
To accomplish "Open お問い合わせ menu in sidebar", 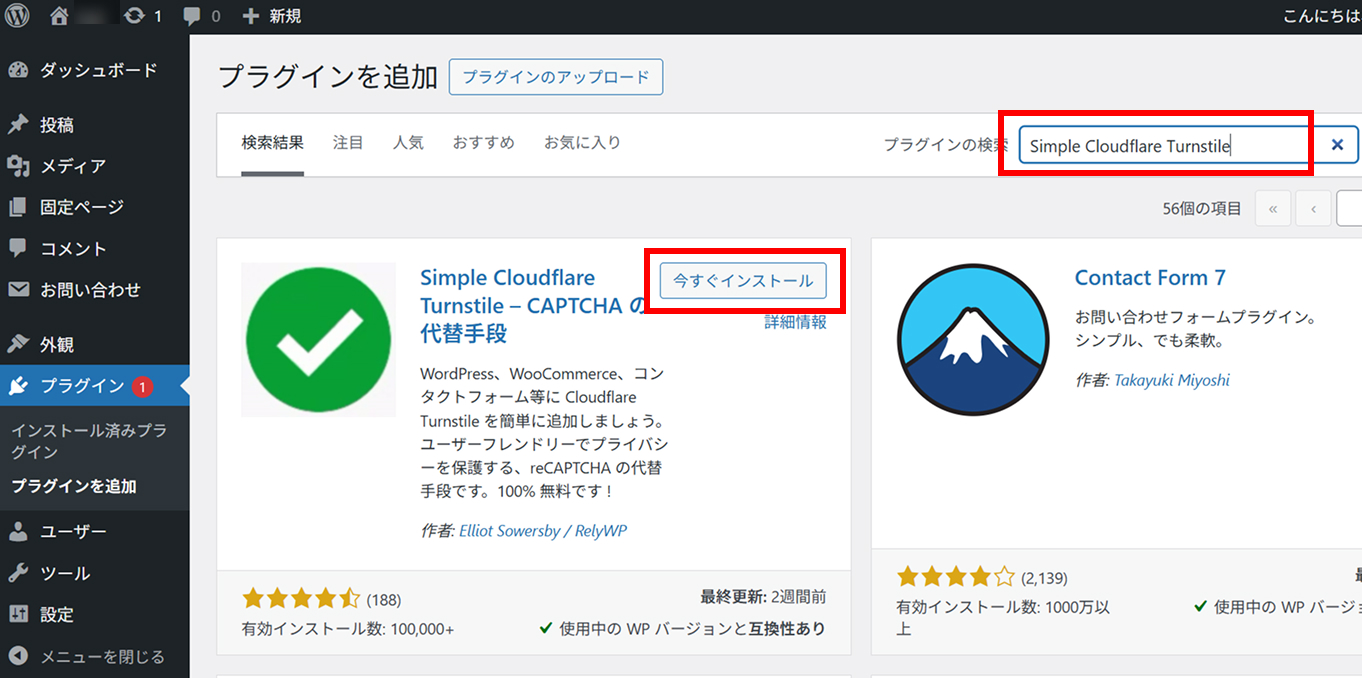I will [95, 290].
